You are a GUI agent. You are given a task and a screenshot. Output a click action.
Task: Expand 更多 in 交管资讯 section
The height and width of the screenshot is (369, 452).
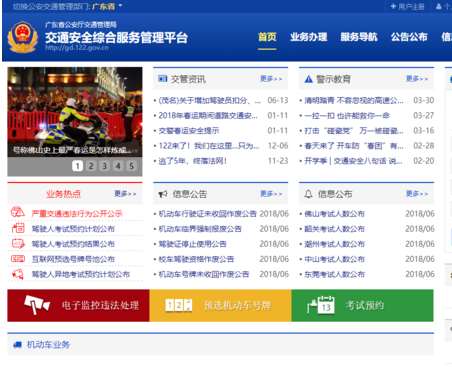(271, 79)
